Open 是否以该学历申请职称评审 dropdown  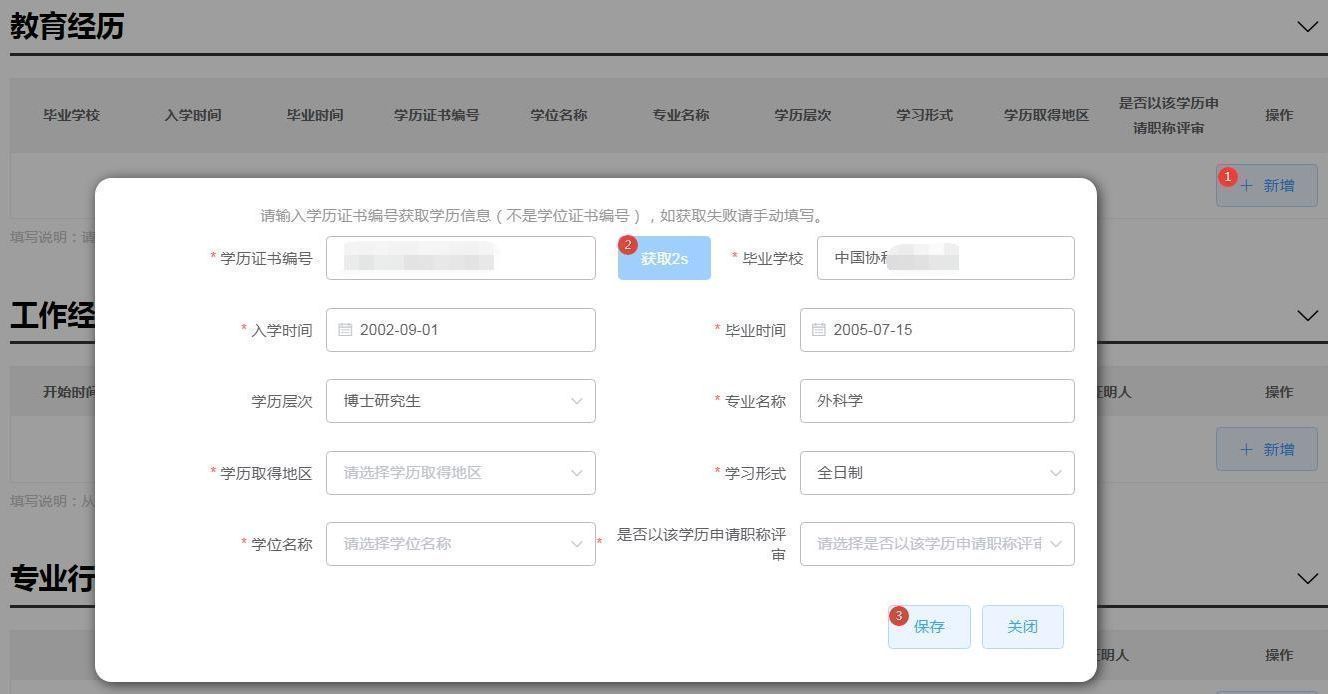click(x=937, y=544)
